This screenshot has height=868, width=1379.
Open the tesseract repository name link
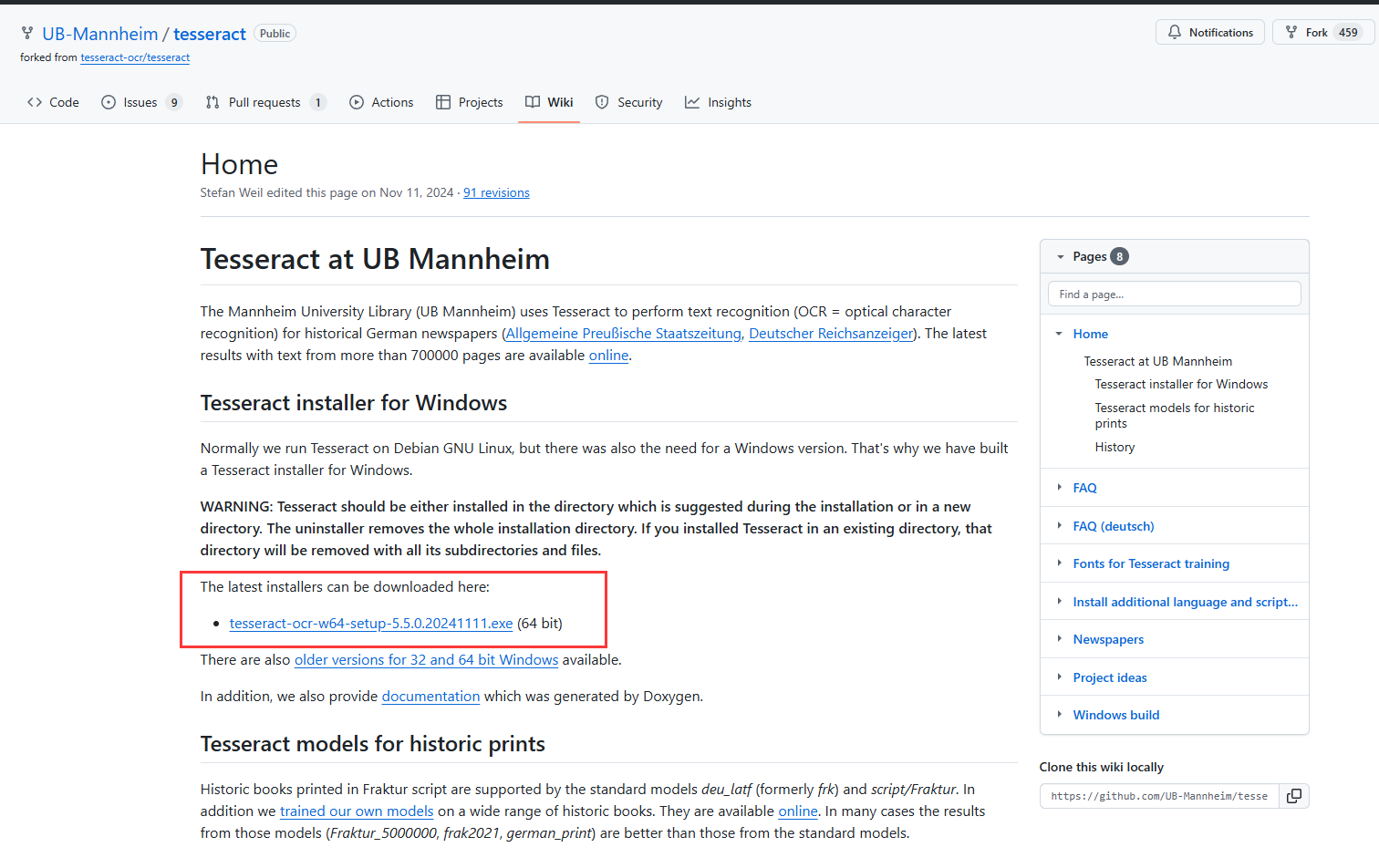click(210, 34)
